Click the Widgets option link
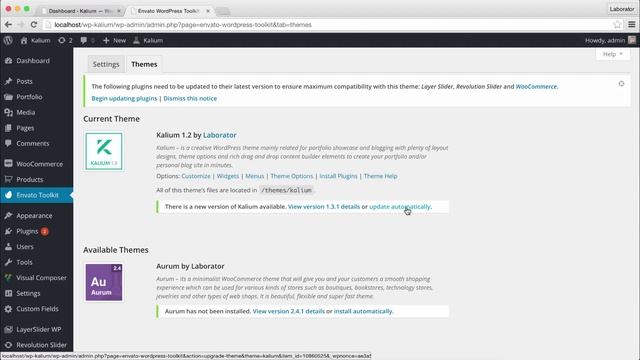640x360 pixels. tap(228, 176)
